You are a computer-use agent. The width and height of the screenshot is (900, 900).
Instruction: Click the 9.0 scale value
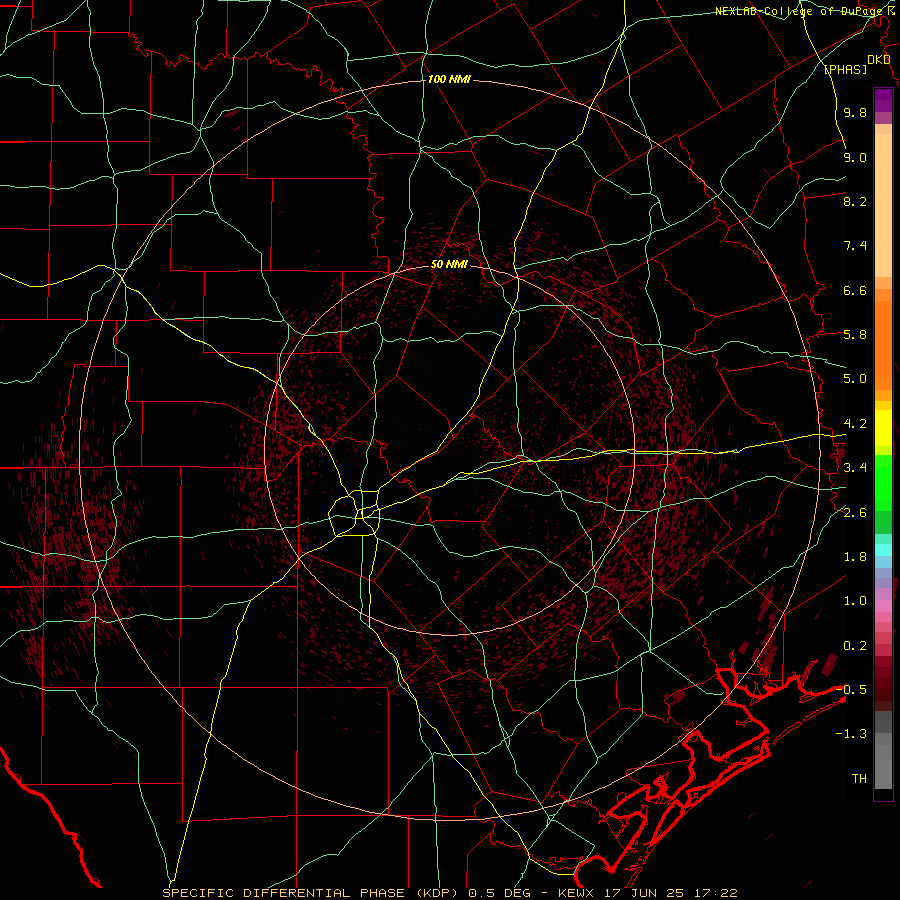coord(855,157)
